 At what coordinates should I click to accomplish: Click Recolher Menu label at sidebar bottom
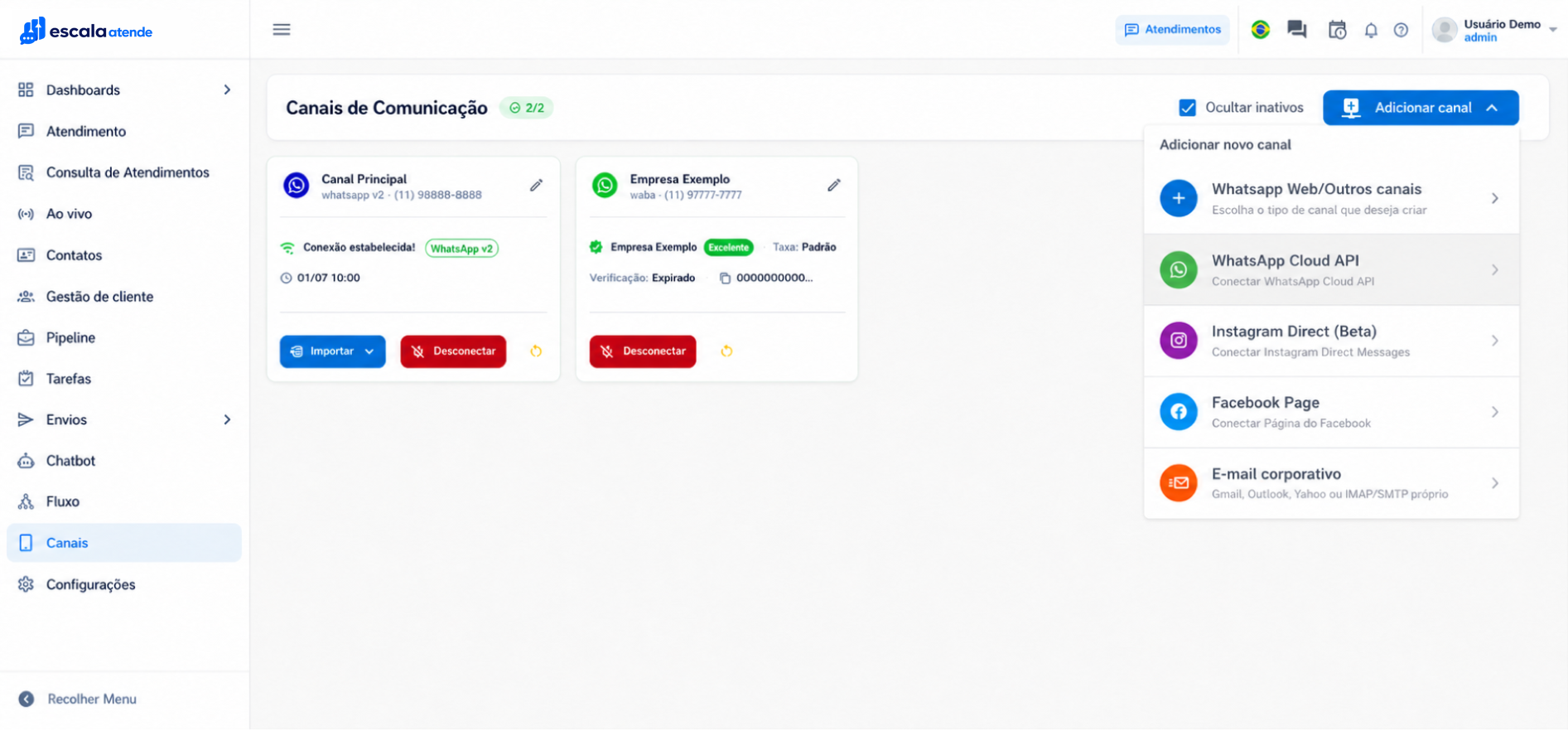tap(92, 700)
